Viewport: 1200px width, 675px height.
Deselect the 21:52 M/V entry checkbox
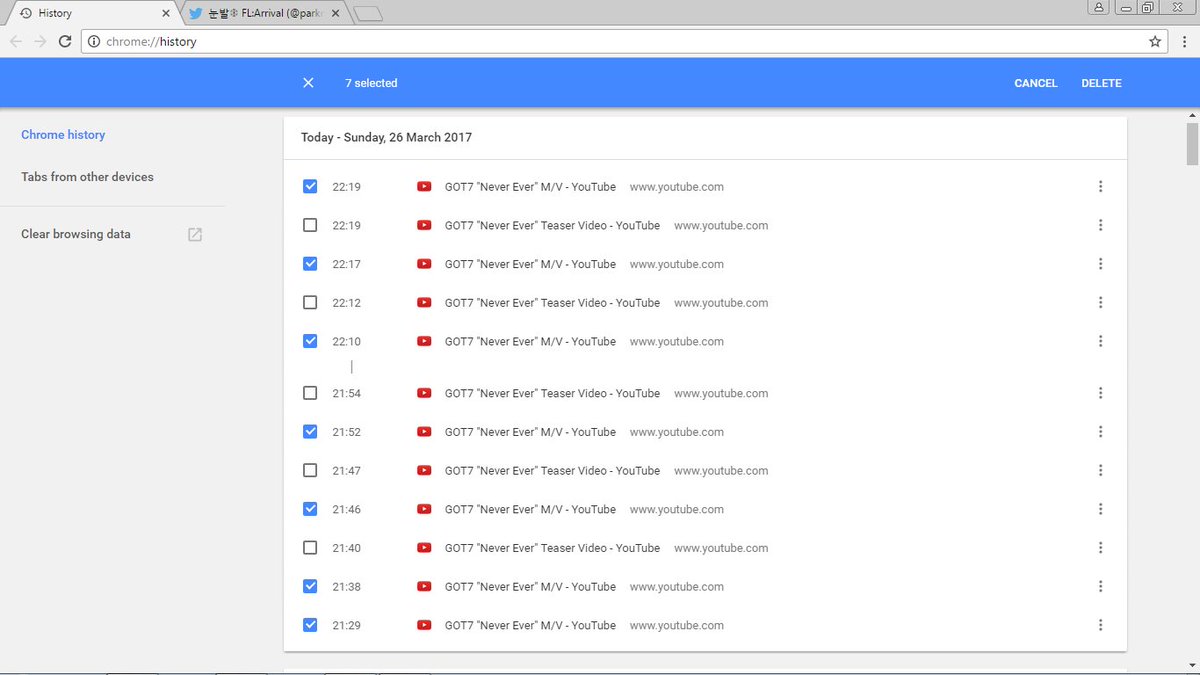(x=310, y=432)
